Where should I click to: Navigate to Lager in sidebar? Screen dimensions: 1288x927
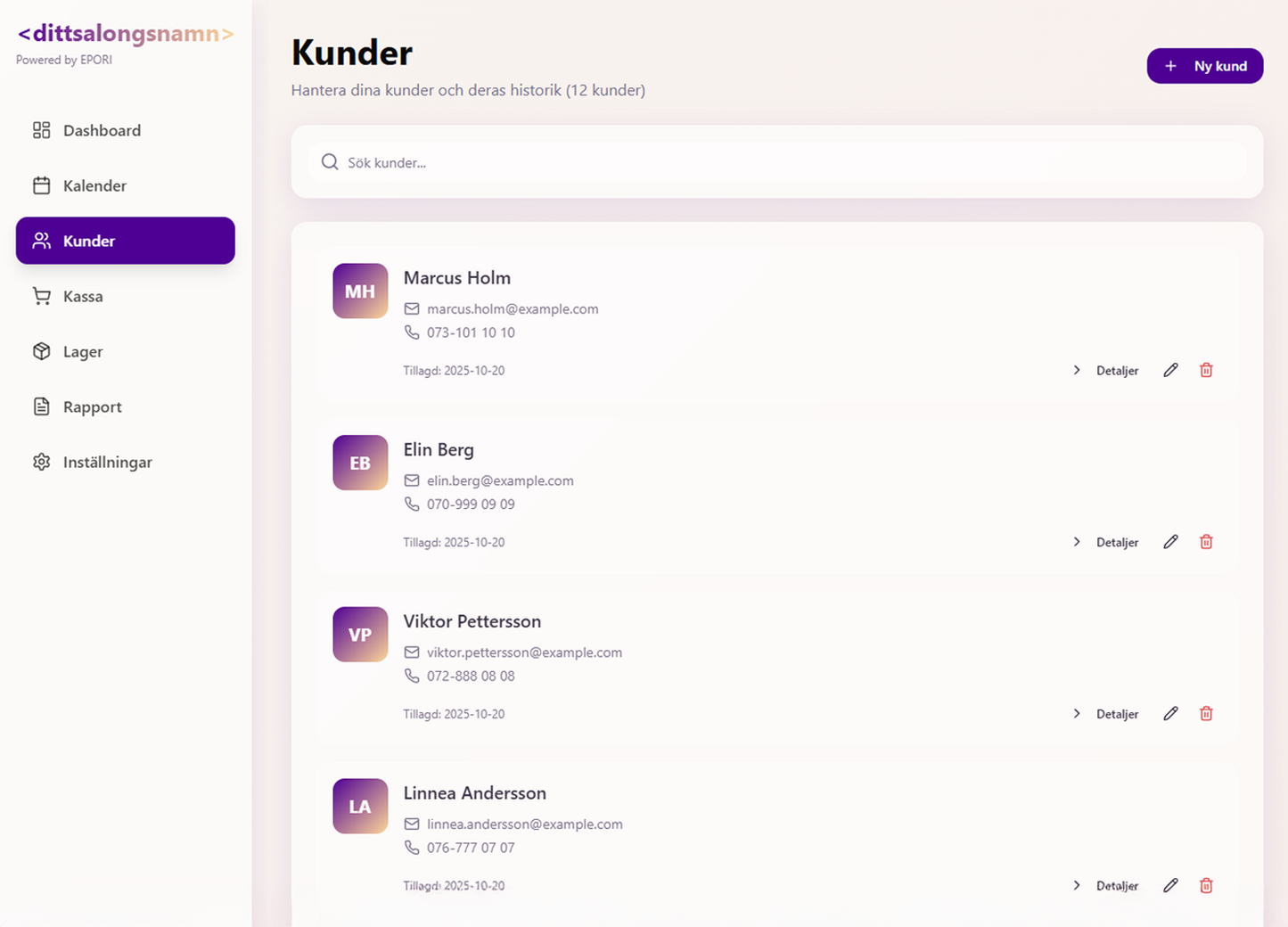point(126,351)
